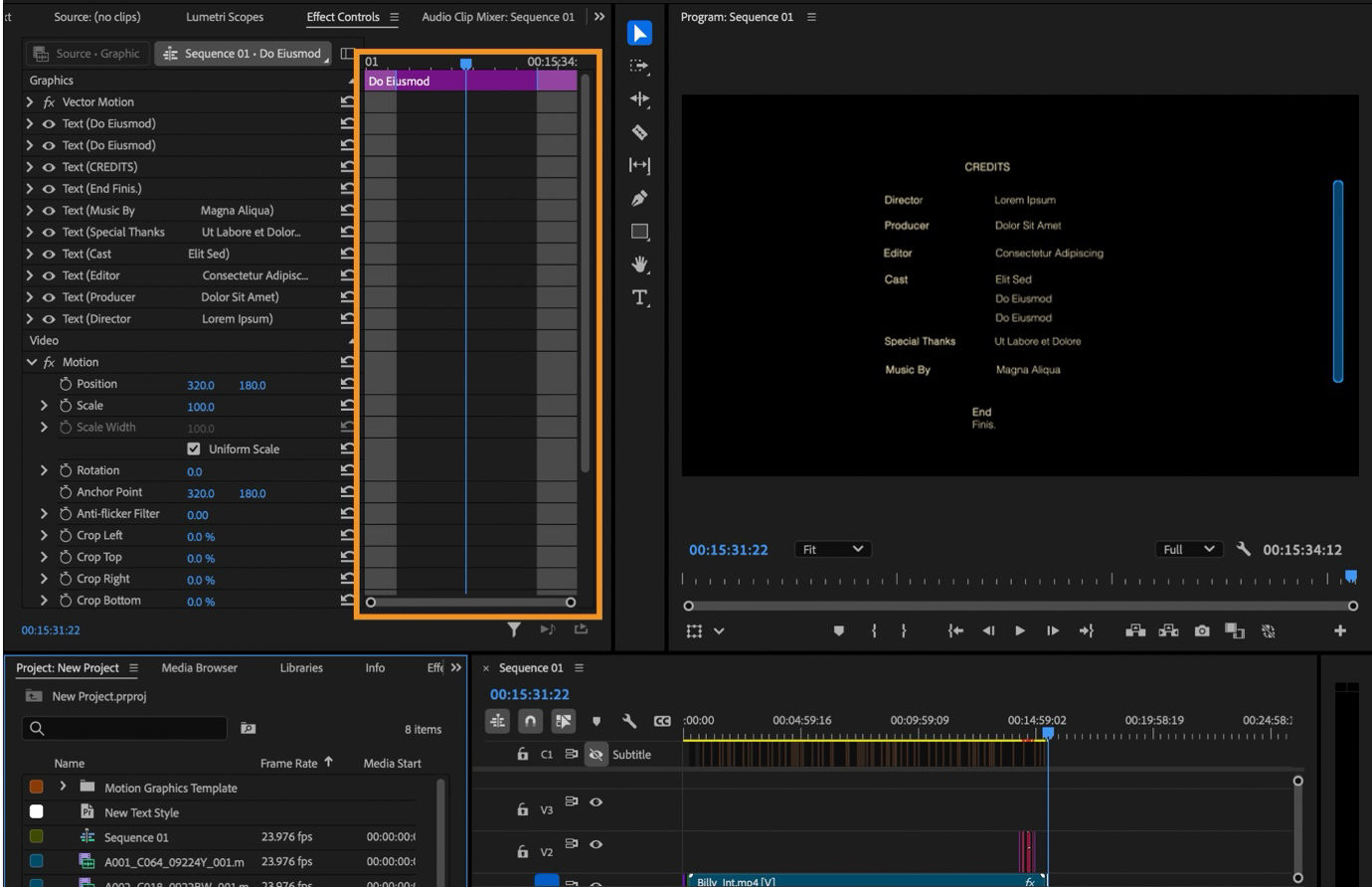Uncheck the Uniform Scale checkbox
Screen dimensions: 1372x887
click(x=194, y=448)
